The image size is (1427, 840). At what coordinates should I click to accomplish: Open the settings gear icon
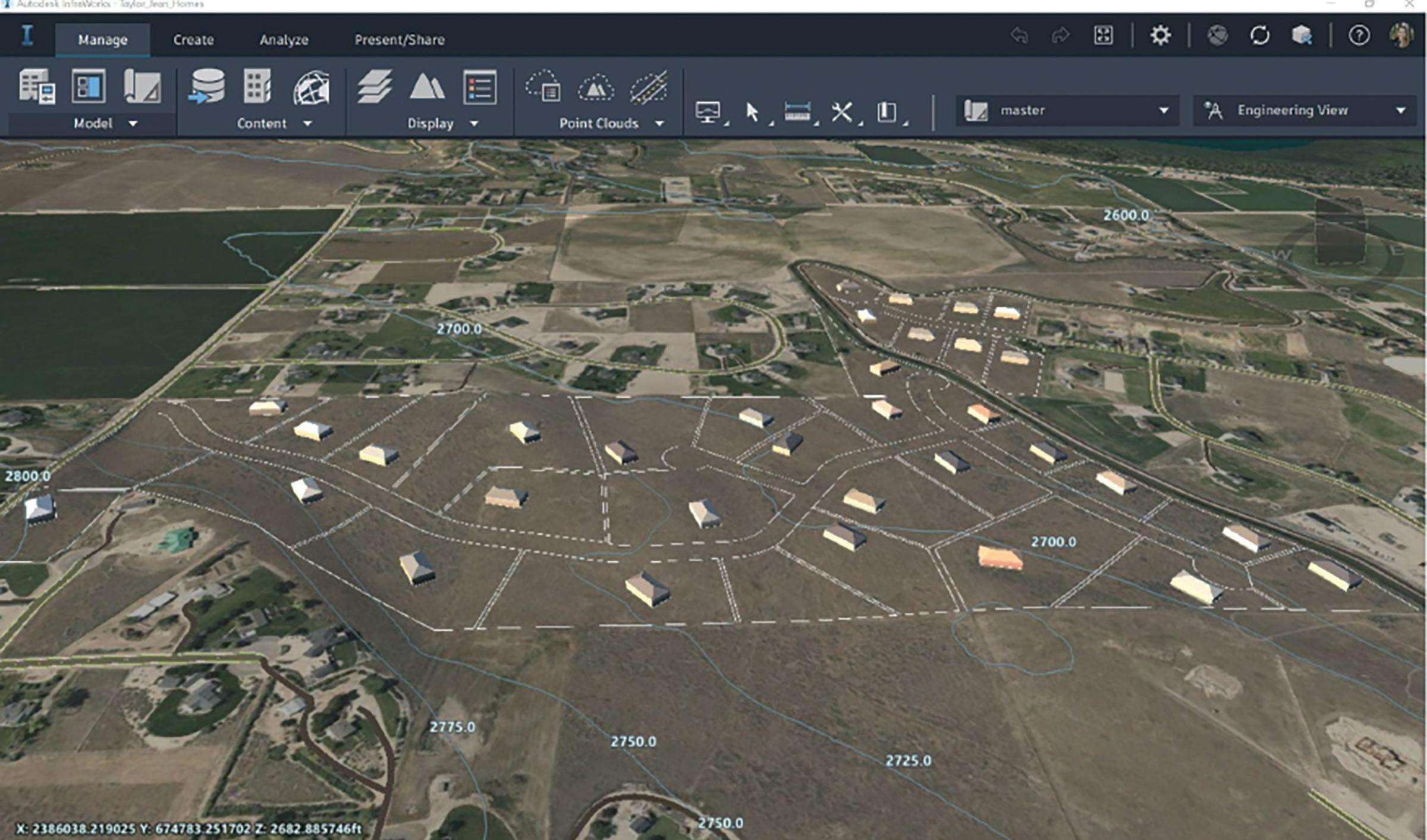pos(1160,35)
